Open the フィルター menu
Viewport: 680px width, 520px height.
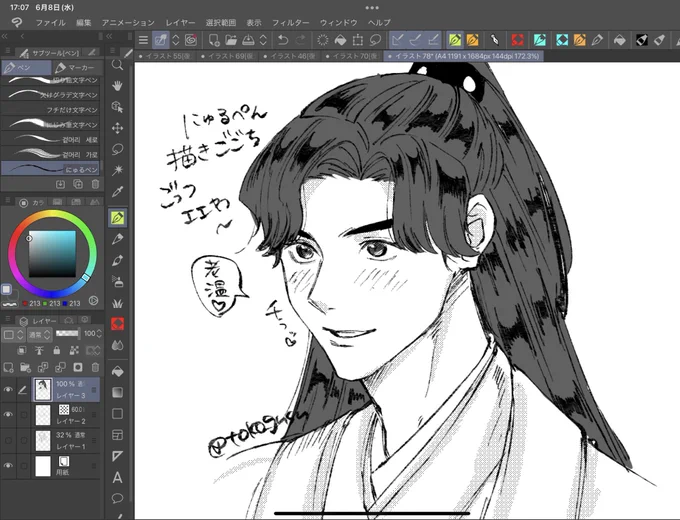291,23
